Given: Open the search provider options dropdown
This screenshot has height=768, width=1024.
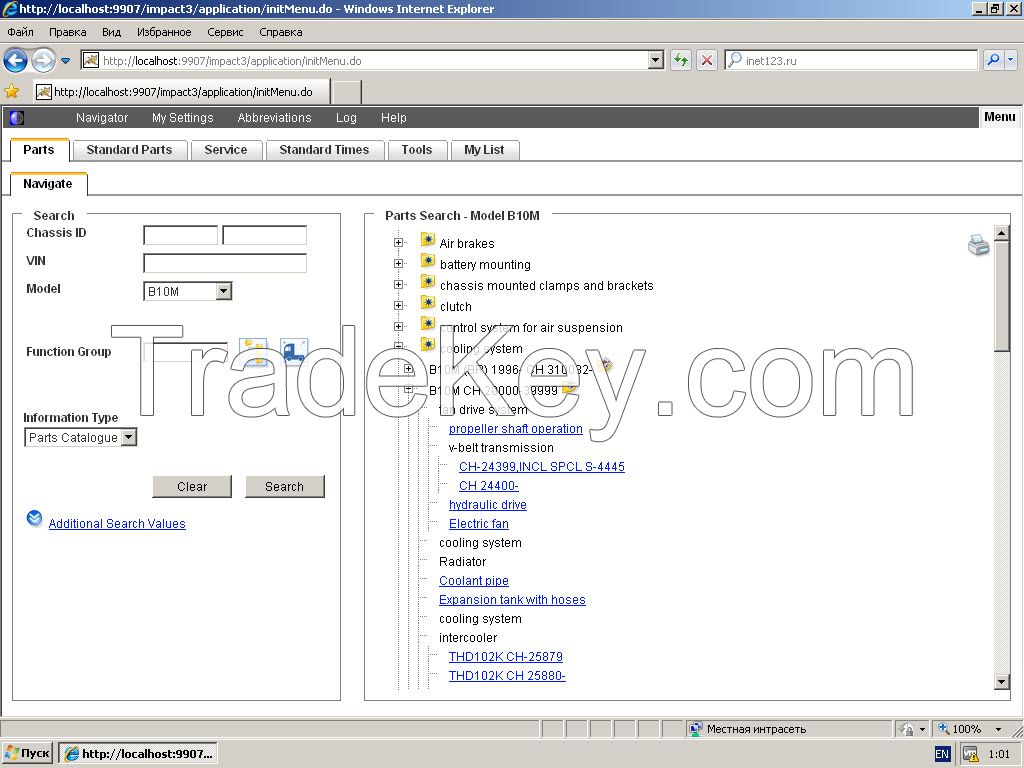Looking at the screenshot, I should click(1010, 60).
